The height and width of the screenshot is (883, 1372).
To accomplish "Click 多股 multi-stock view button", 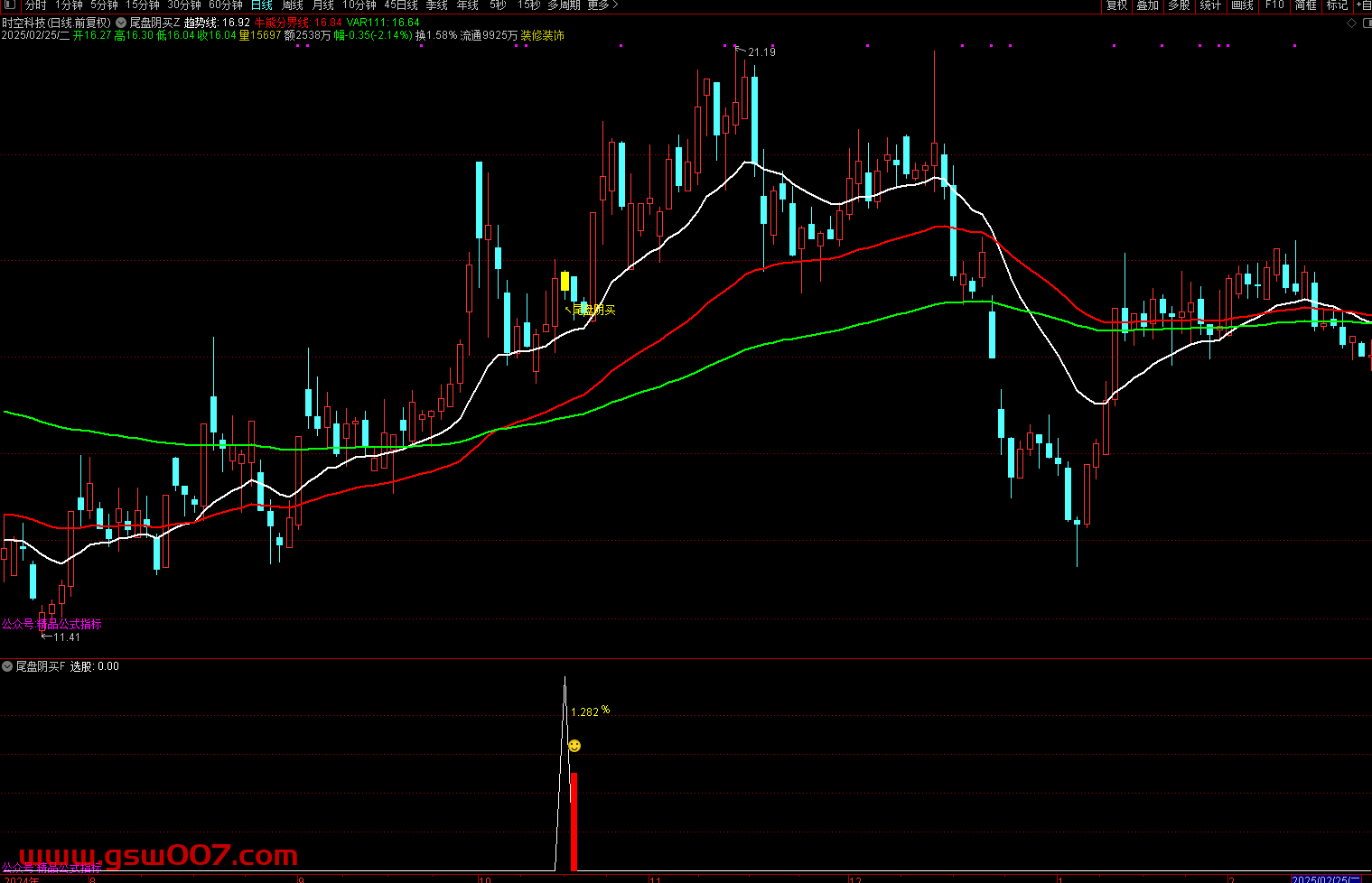I will 1179,5.
